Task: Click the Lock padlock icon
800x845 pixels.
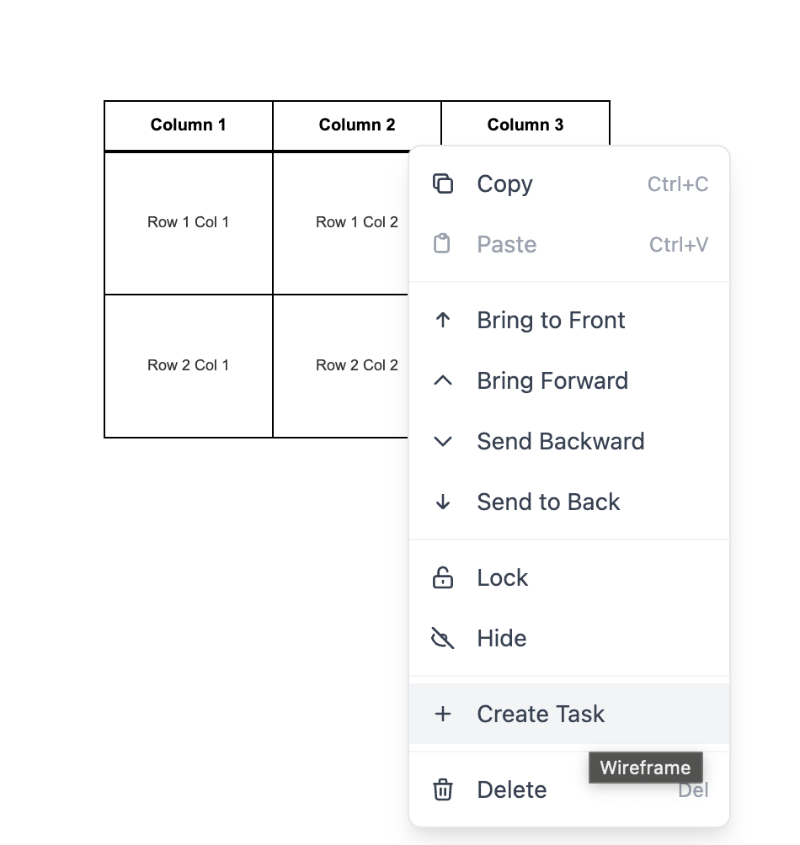Action: click(x=442, y=578)
